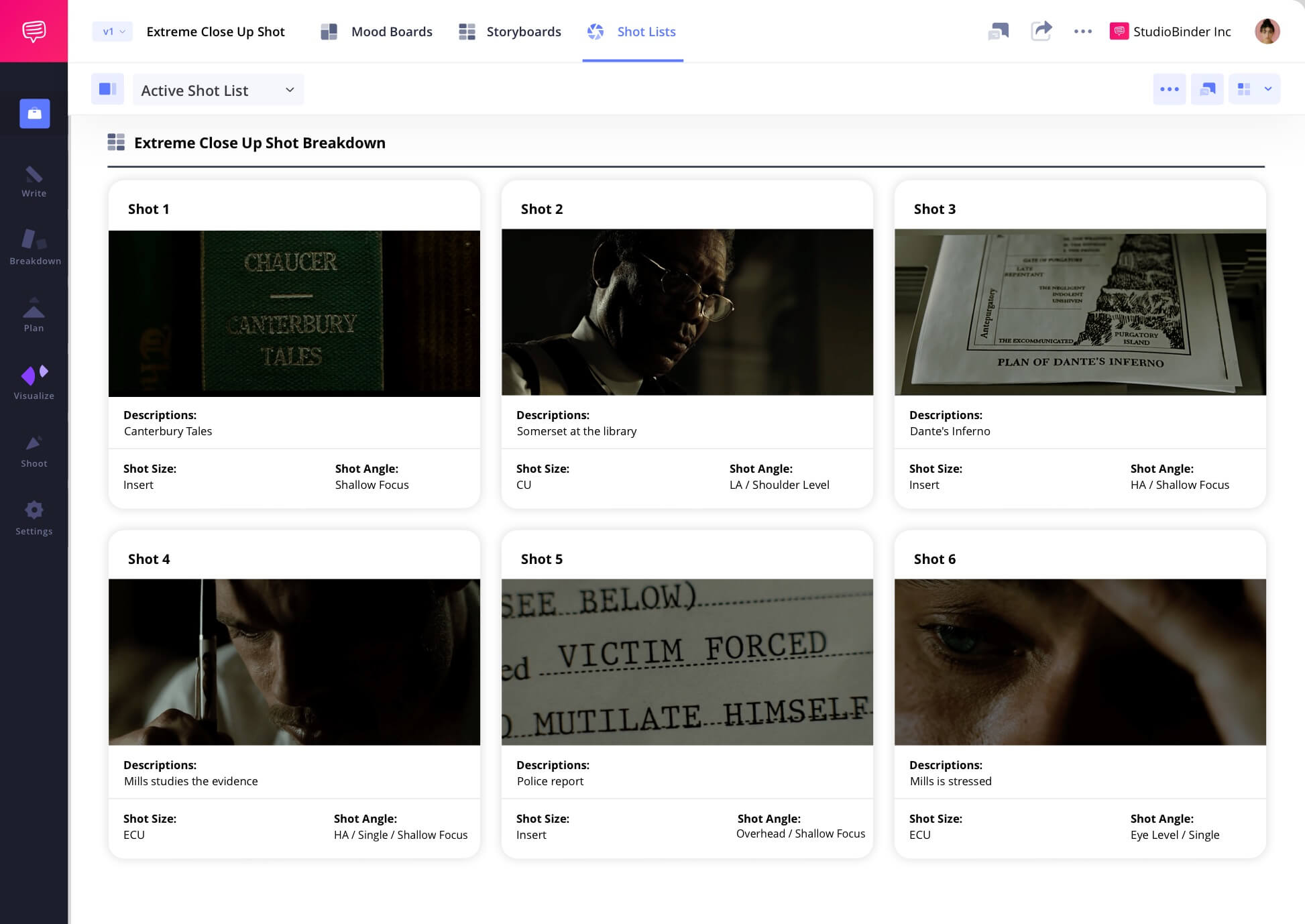Click the projects briefcase icon

(x=34, y=113)
